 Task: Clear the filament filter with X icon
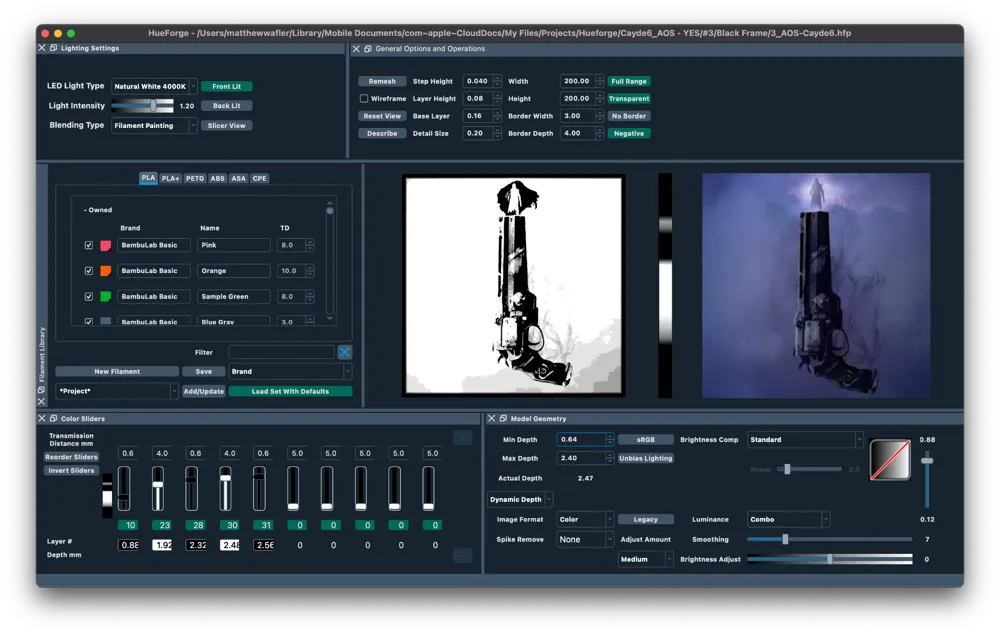[344, 352]
